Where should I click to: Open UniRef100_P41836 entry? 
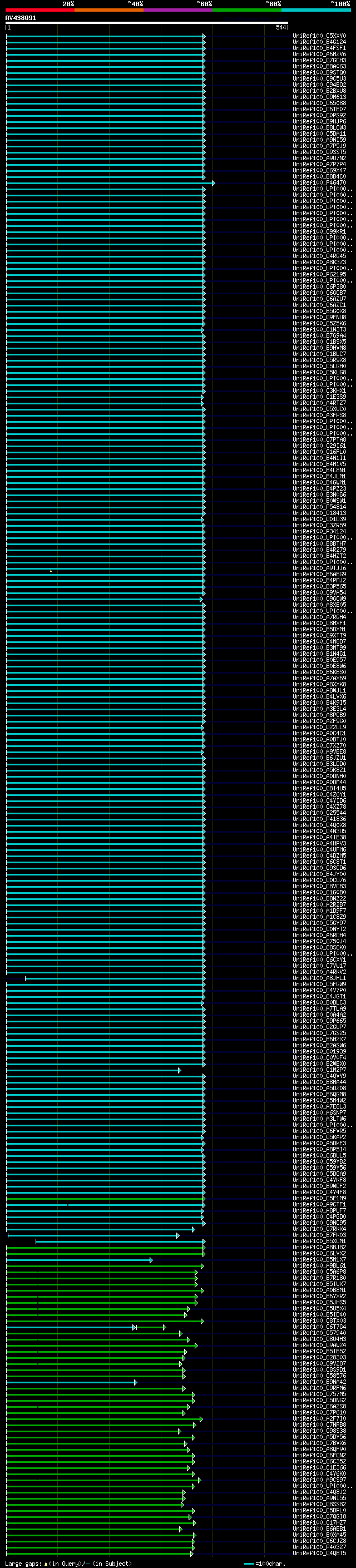[319, 819]
